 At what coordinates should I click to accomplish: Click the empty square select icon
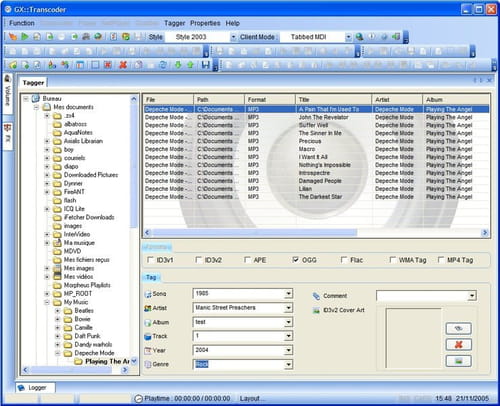click(x=95, y=65)
